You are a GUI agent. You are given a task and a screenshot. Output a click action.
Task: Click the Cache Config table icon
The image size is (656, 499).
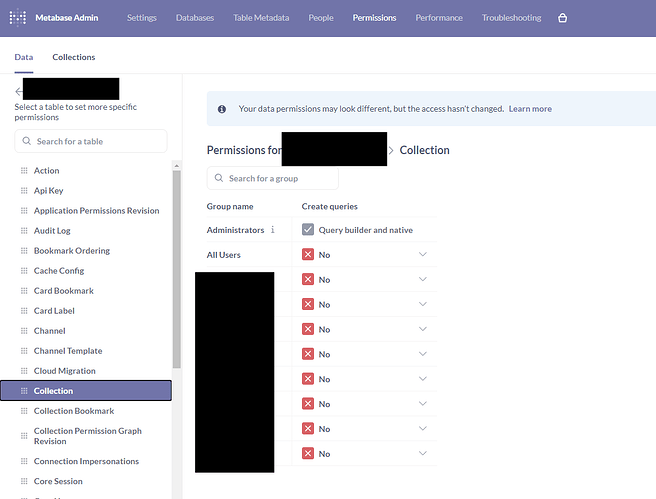coord(24,271)
